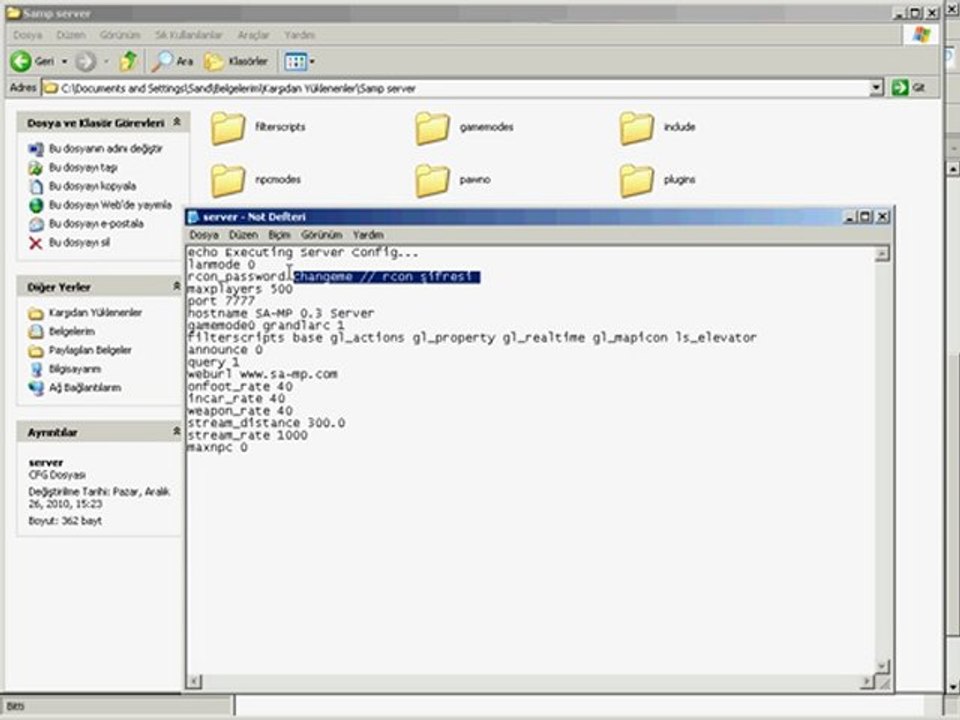Open the filterscripts folder
This screenshot has width=960, height=720.
[x=258, y=127]
